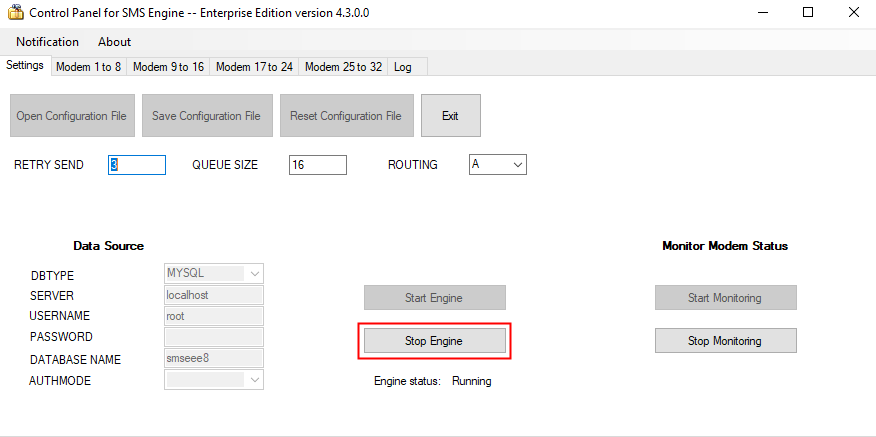This screenshot has width=876, height=437.
Task: Open the About menu
Action: 114,42
